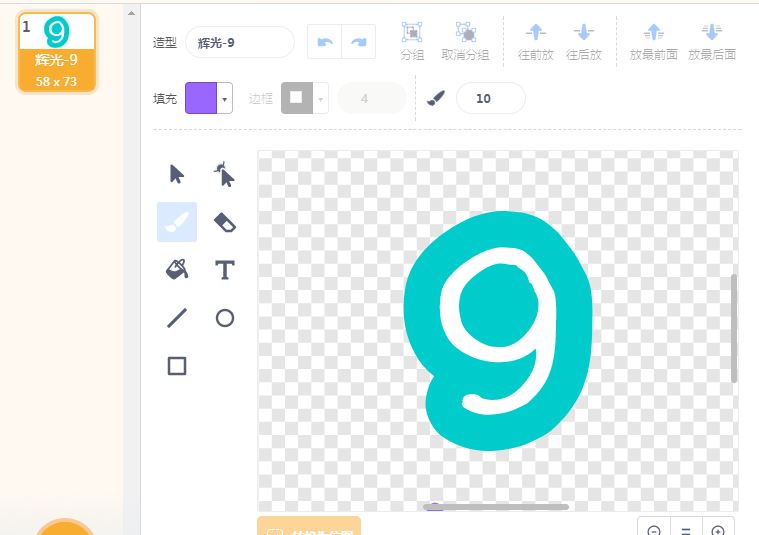The height and width of the screenshot is (535, 759).
Task: Click 放最前面 bring to front icon
Action: [x=653, y=32]
